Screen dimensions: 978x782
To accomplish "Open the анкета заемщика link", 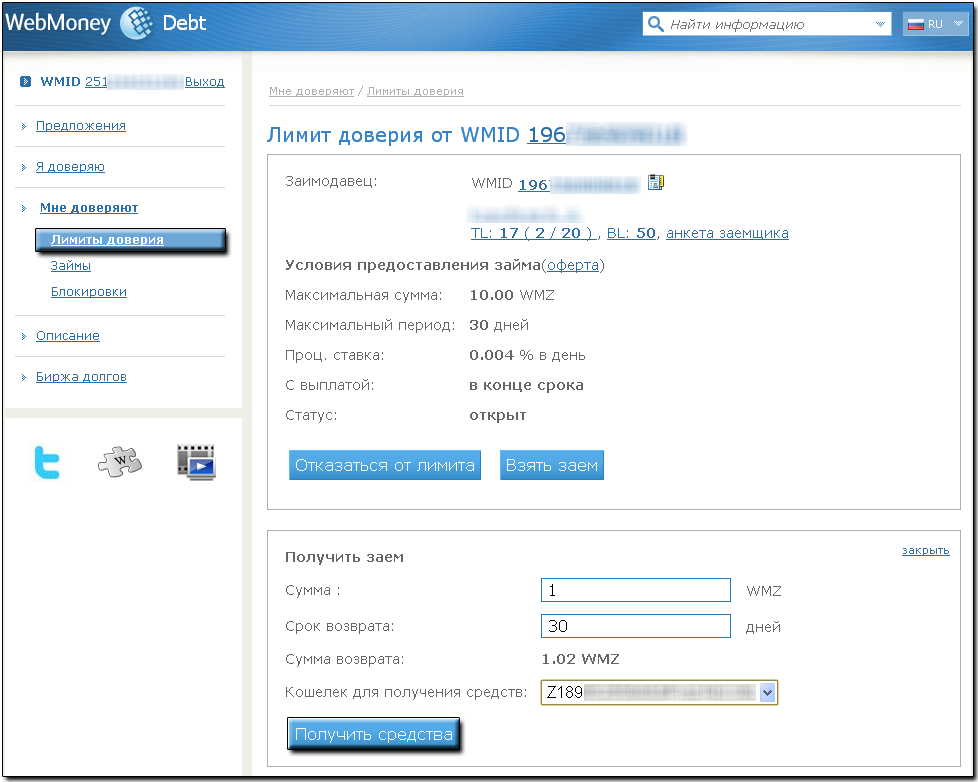I will (727, 233).
